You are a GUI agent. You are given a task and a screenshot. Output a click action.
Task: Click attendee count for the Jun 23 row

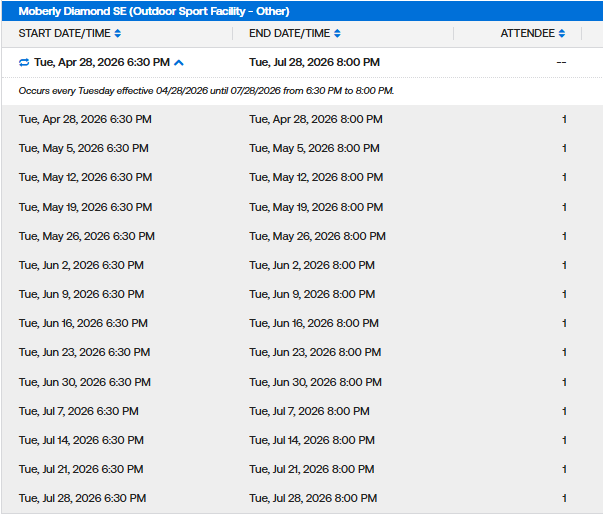pyautogui.click(x=564, y=352)
